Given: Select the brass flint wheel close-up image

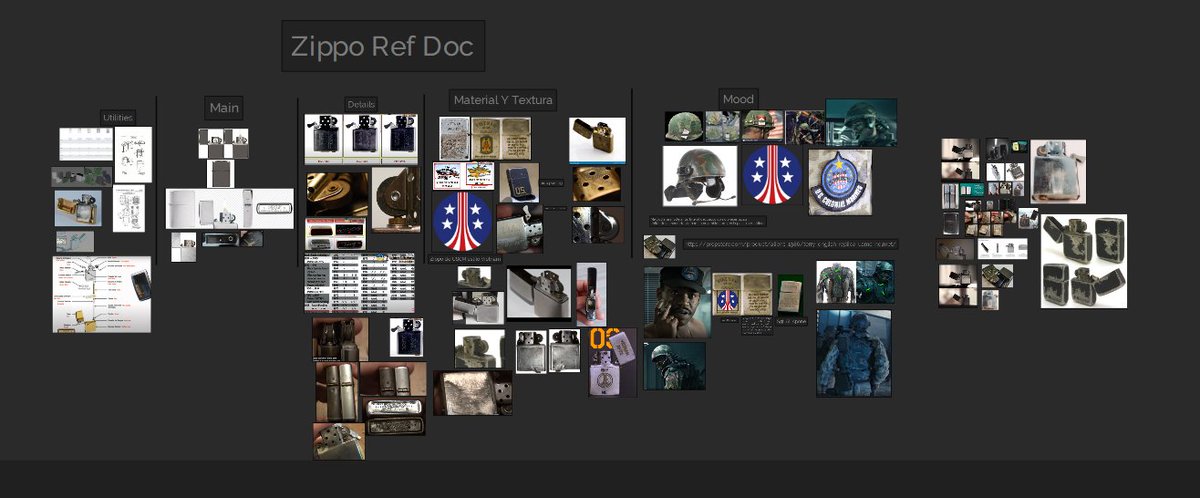Looking at the screenshot, I should click(336, 193).
